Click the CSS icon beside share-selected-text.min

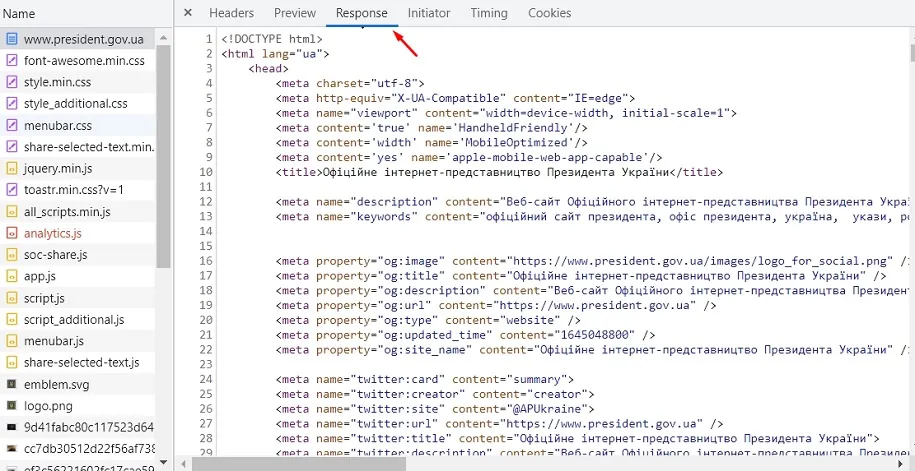[x=11, y=147]
